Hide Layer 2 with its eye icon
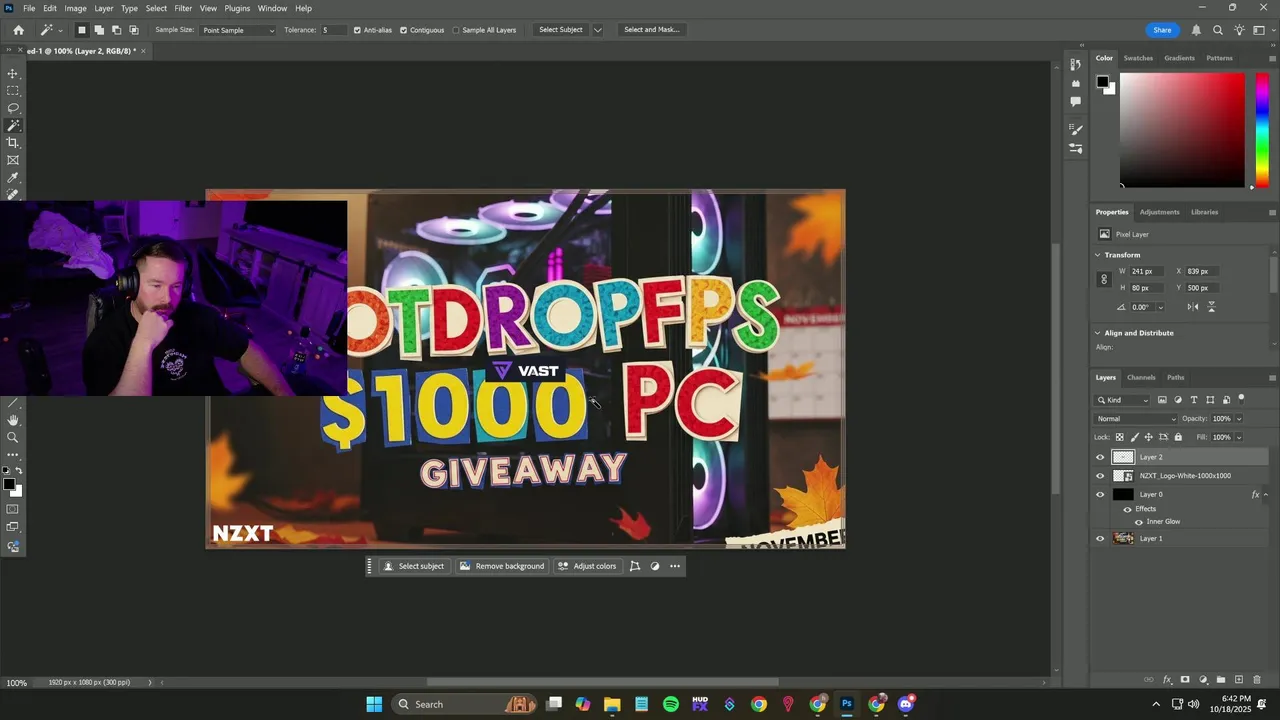 click(x=1100, y=457)
